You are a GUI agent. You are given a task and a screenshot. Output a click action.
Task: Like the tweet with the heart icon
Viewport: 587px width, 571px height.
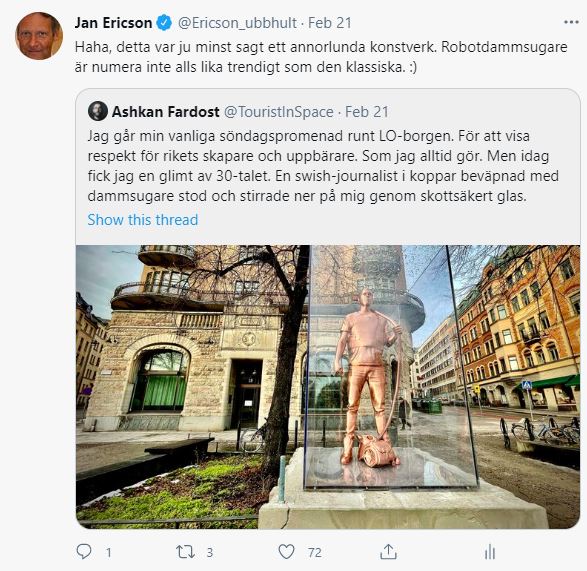[x=287, y=552]
